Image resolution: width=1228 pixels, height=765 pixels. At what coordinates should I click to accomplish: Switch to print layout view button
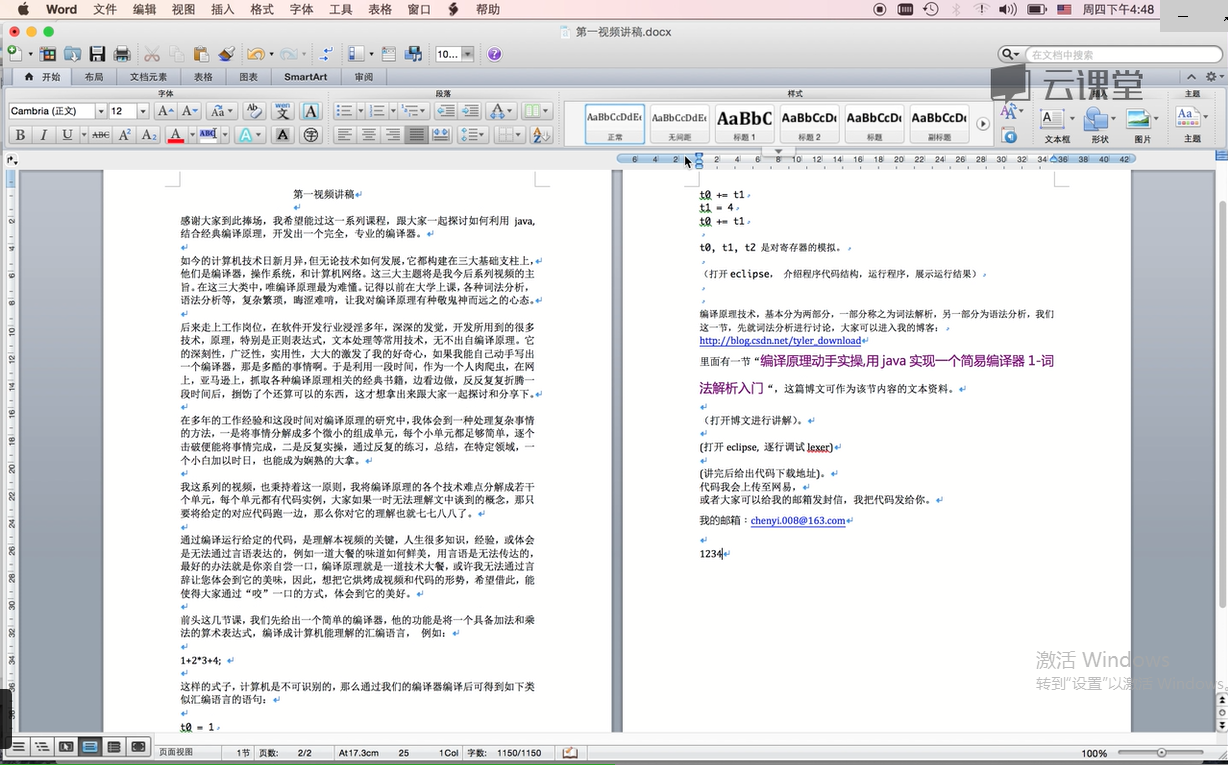pyautogui.click(x=90, y=747)
